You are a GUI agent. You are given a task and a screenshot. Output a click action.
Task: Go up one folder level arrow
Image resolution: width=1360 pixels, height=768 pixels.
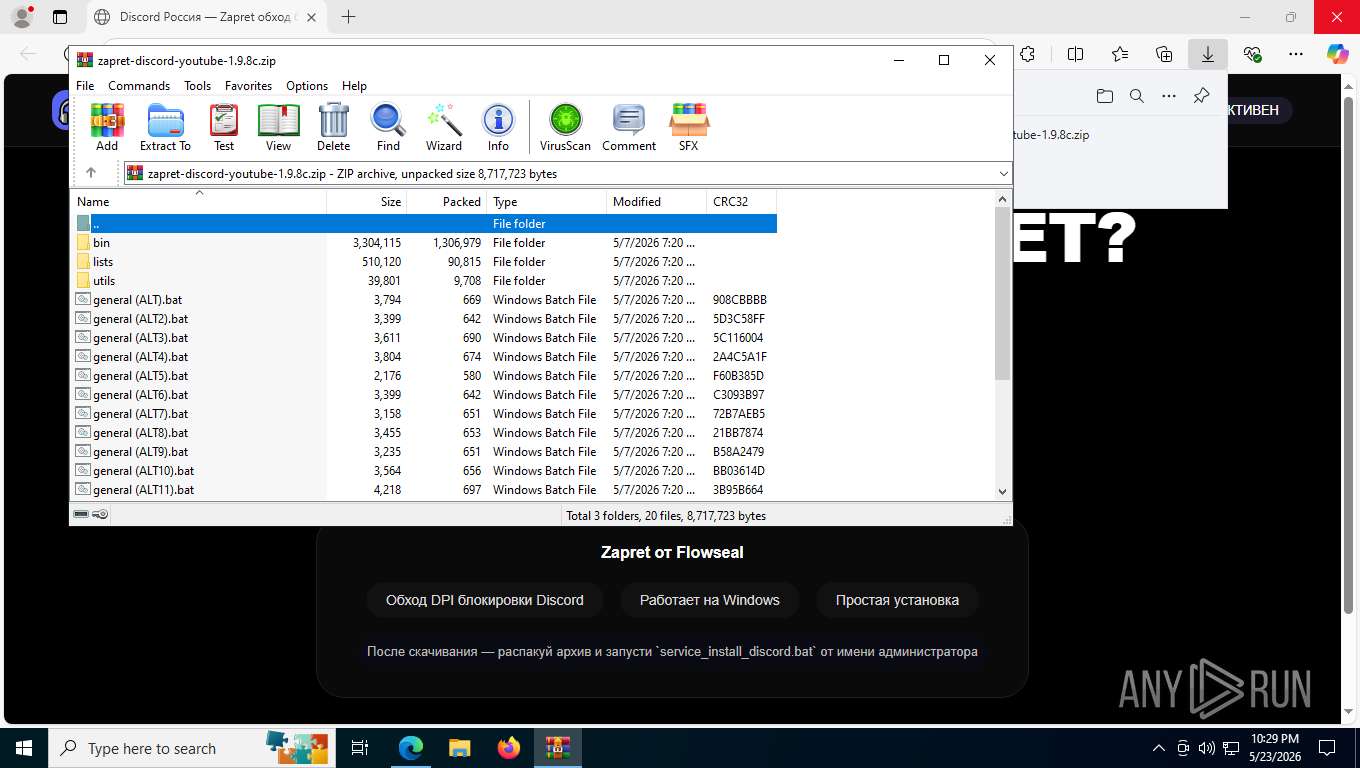(x=91, y=173)
